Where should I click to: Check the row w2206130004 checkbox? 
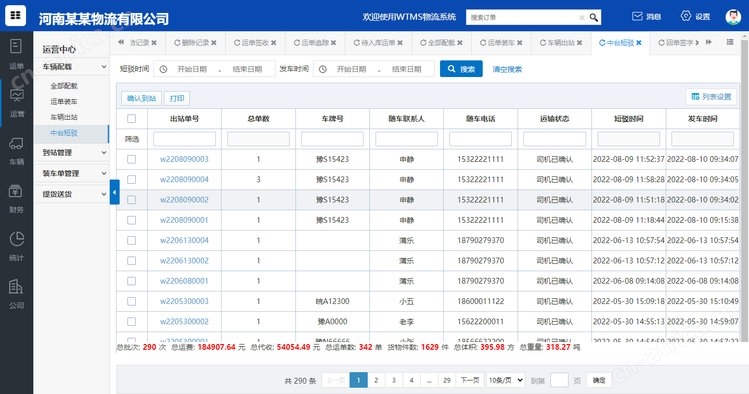[x=131, y=240]
